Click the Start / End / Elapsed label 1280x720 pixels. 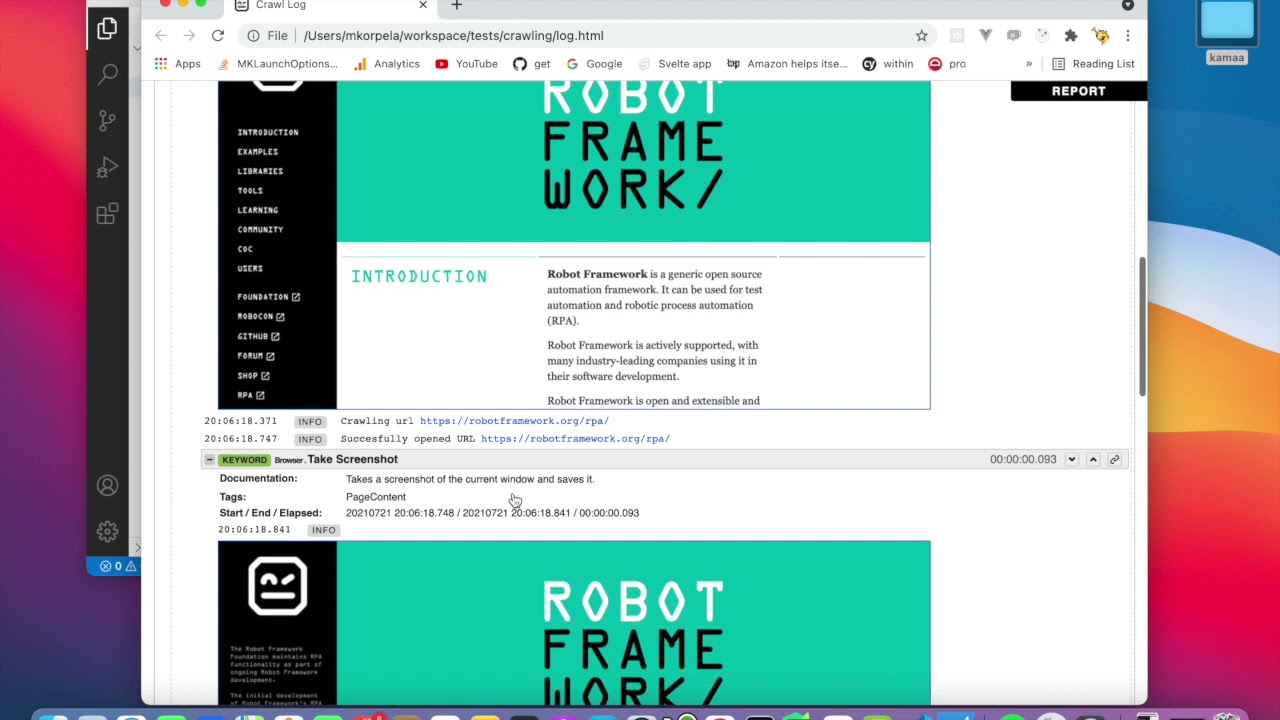click(x=270, y=513)
